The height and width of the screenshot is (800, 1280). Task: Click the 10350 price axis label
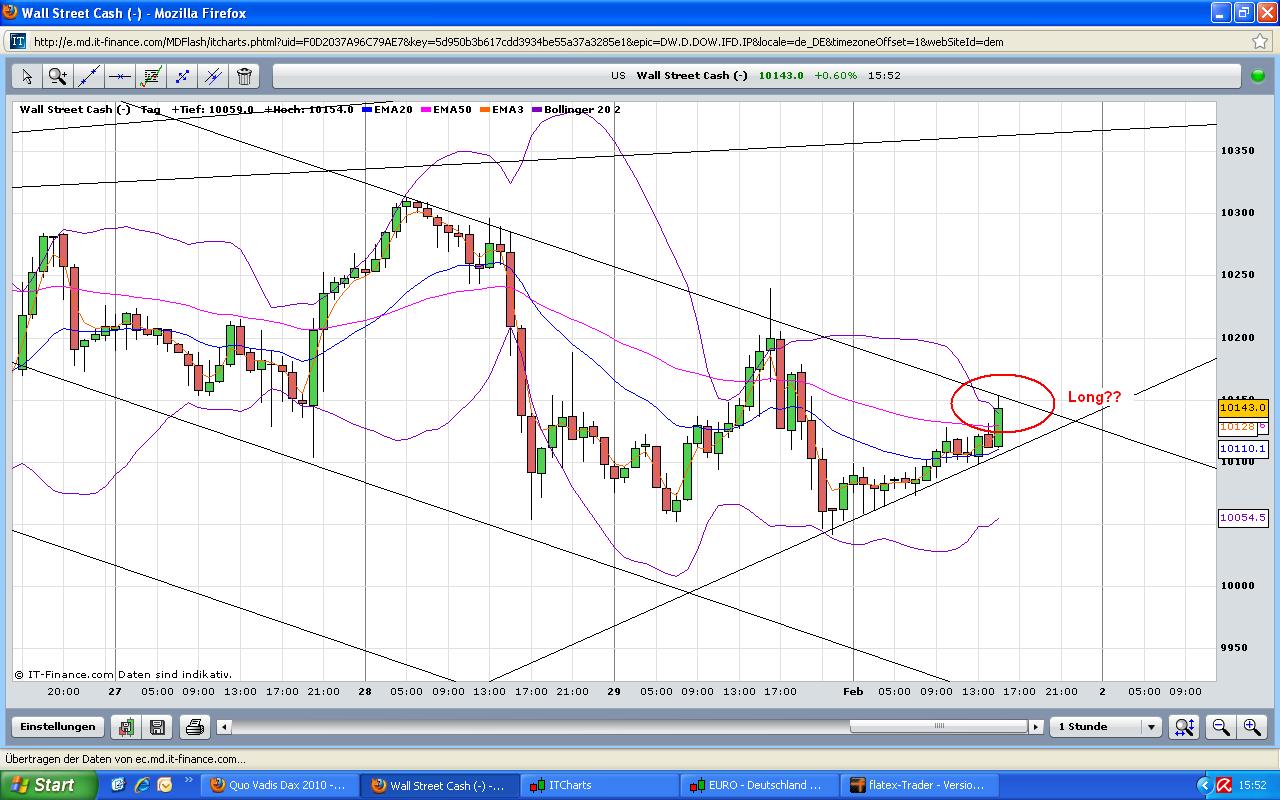[x=1237, y=150]
